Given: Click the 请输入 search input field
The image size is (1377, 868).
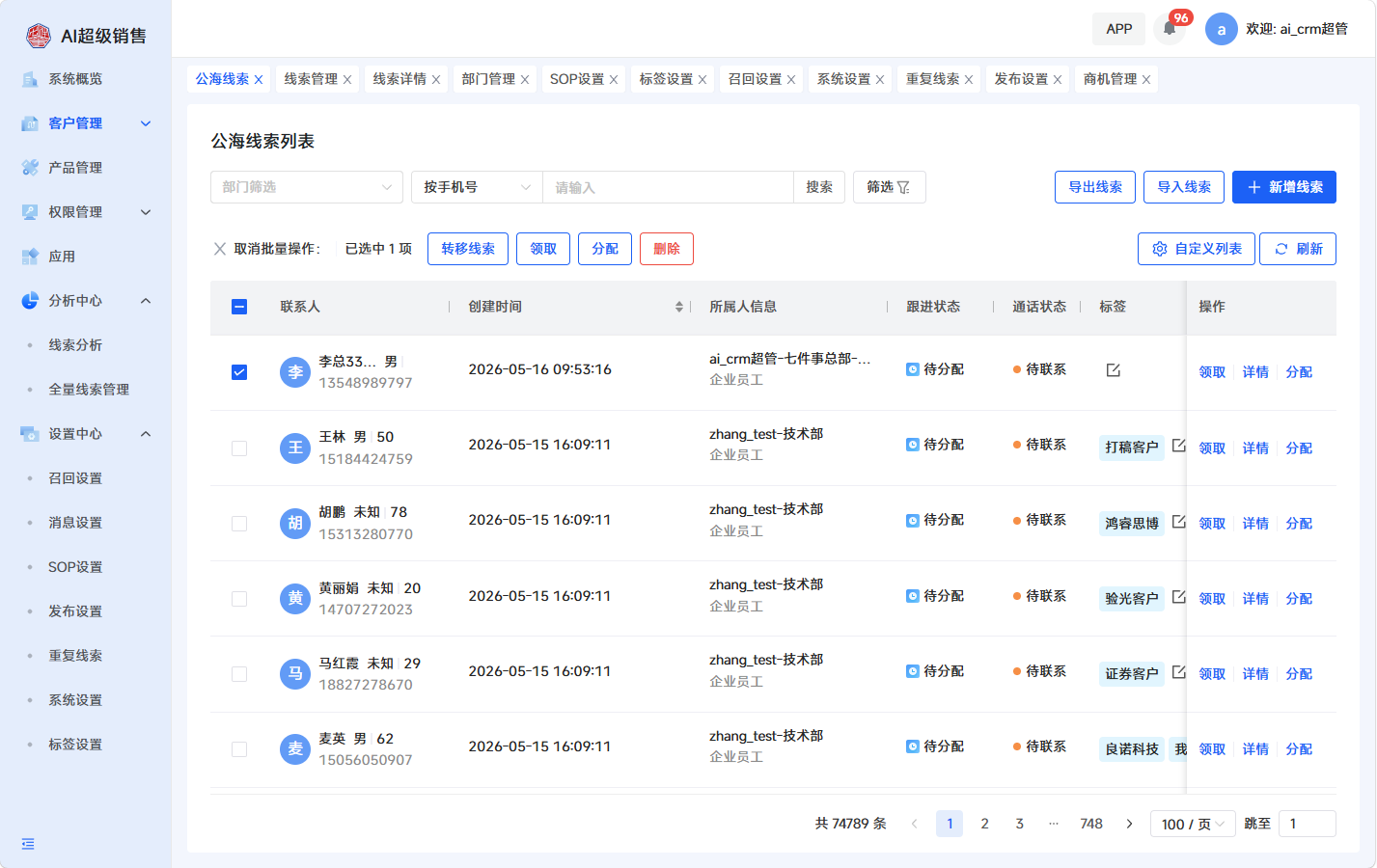Looking at the screenshot, I should point(668,187).
